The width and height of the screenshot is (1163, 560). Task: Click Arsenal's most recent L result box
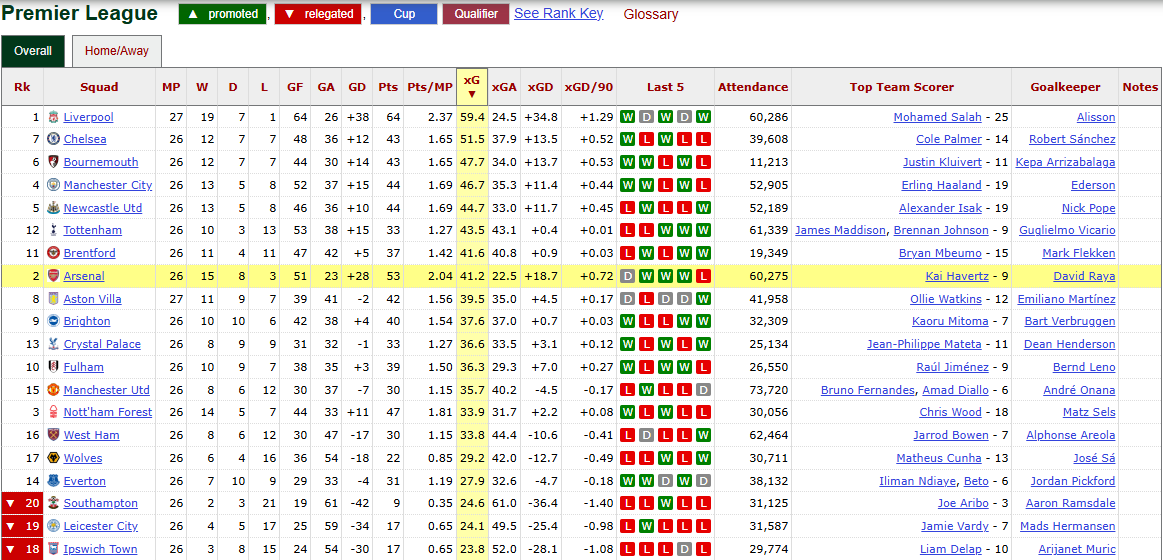coord(703,276)
